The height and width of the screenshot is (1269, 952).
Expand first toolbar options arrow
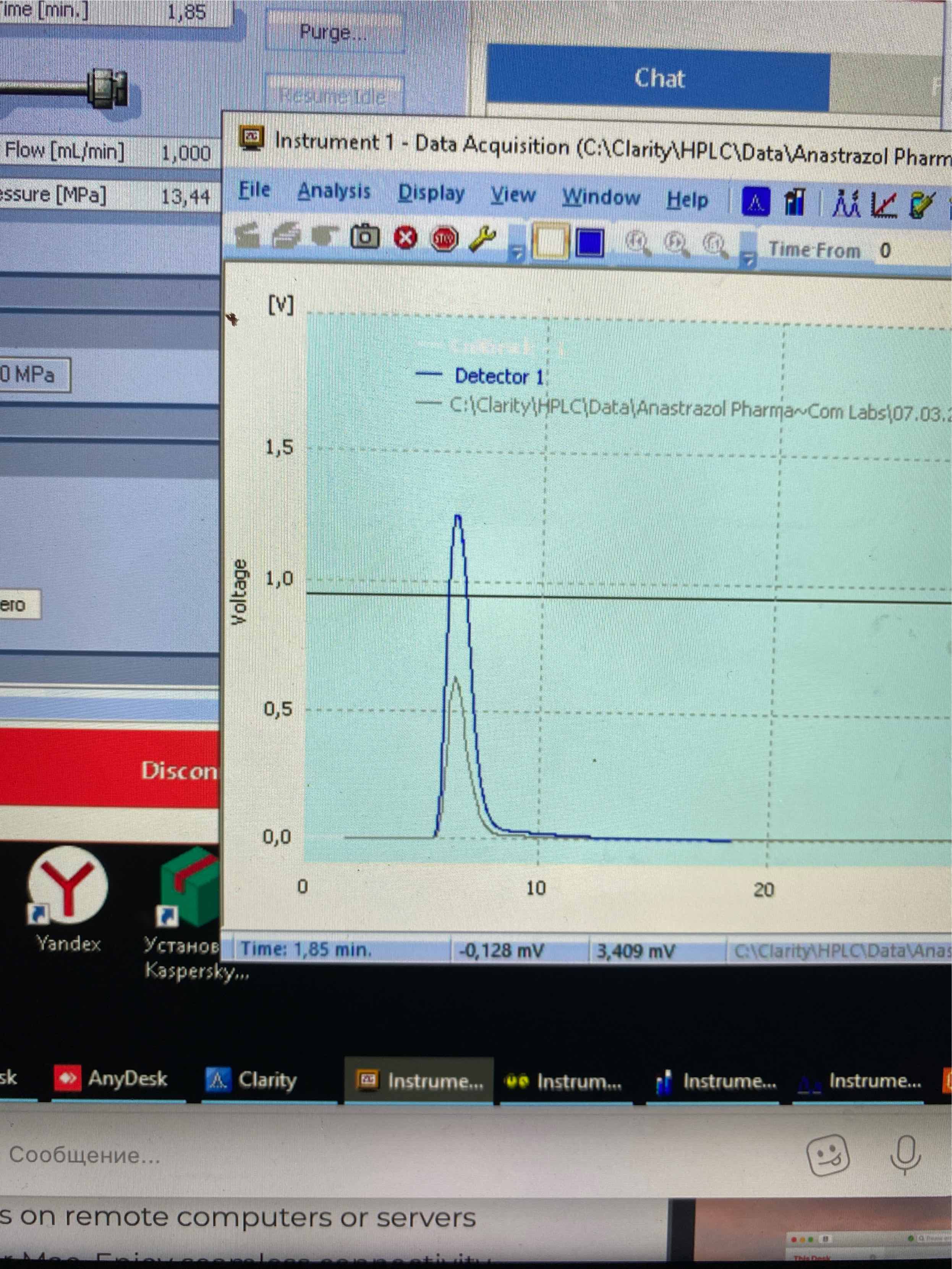517,253
